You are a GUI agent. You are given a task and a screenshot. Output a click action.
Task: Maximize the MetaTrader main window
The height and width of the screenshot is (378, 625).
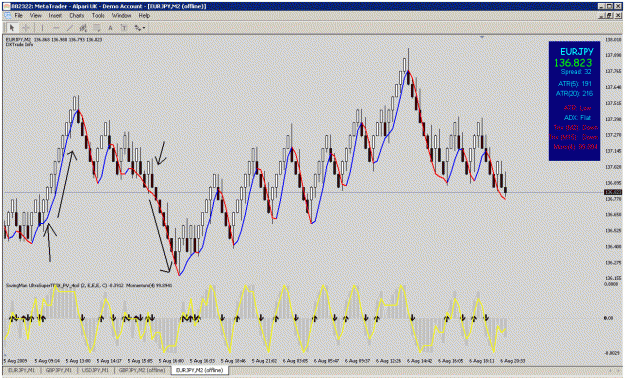click(x=609, y=6)
